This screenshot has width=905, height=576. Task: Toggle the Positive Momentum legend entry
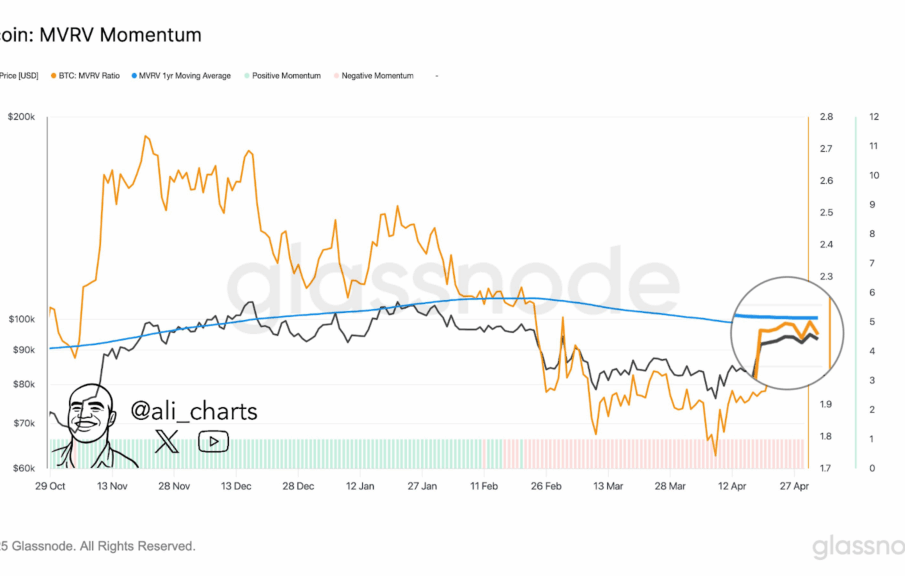(286, 76)
